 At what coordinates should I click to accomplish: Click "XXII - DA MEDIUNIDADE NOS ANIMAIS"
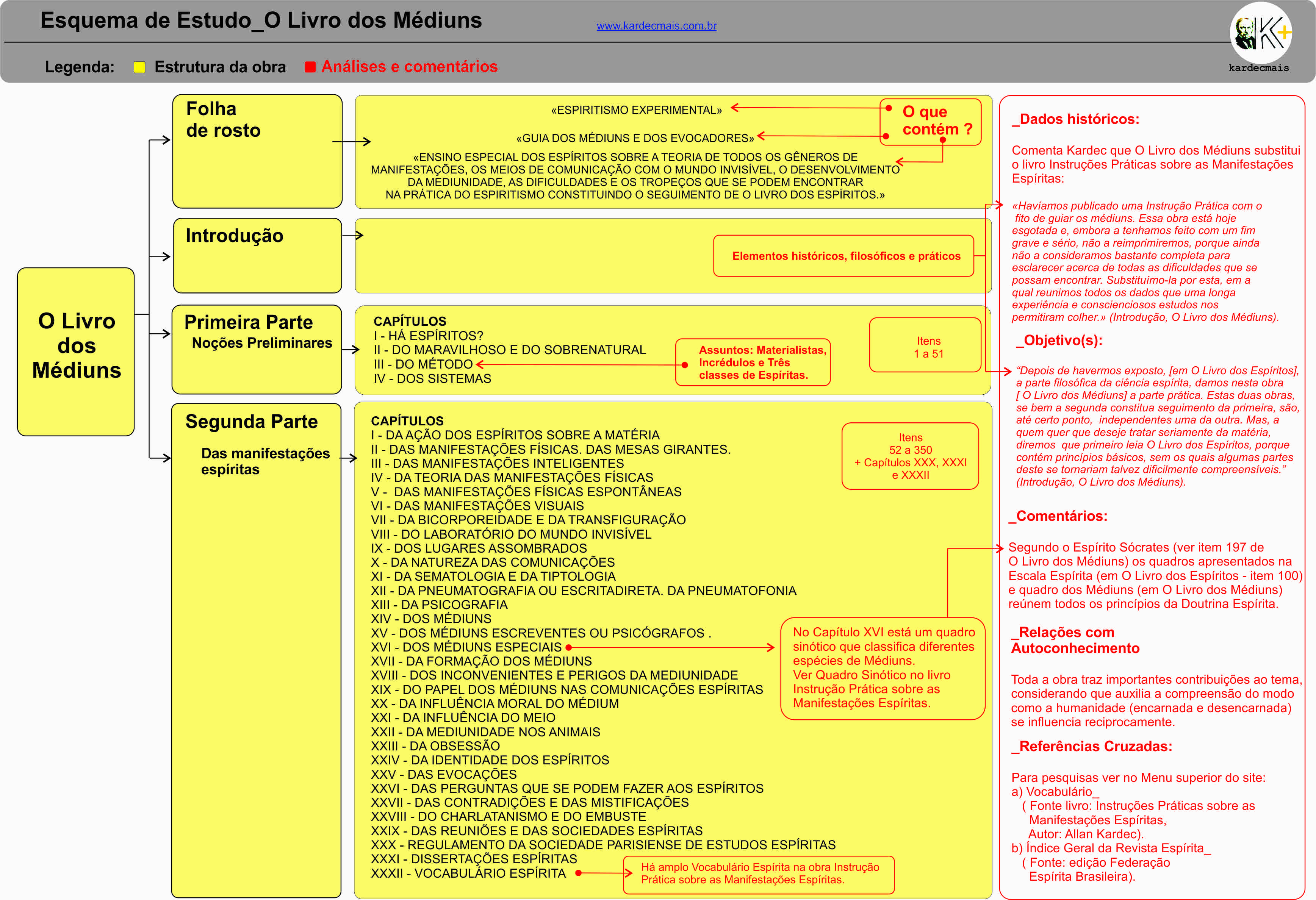(x=485, y=732)
